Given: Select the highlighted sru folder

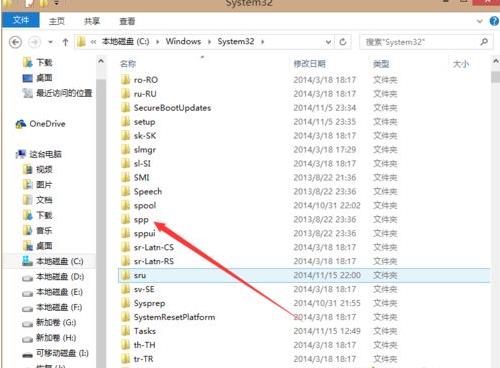Looking at the screenshot, I should coord(304,275).
